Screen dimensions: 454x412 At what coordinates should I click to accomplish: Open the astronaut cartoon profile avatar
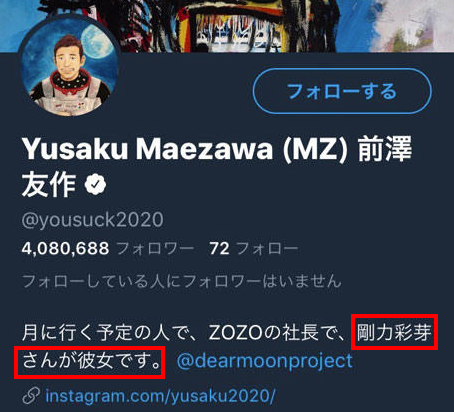point(69,66)
